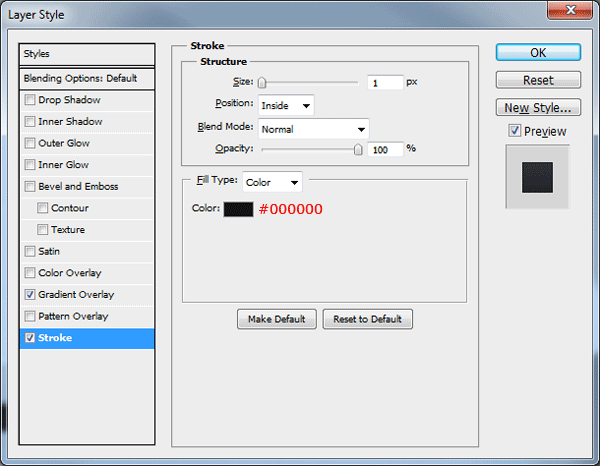Tick the Inner Glow checkbox
This screenshot has height=466, width=600.
30,165
